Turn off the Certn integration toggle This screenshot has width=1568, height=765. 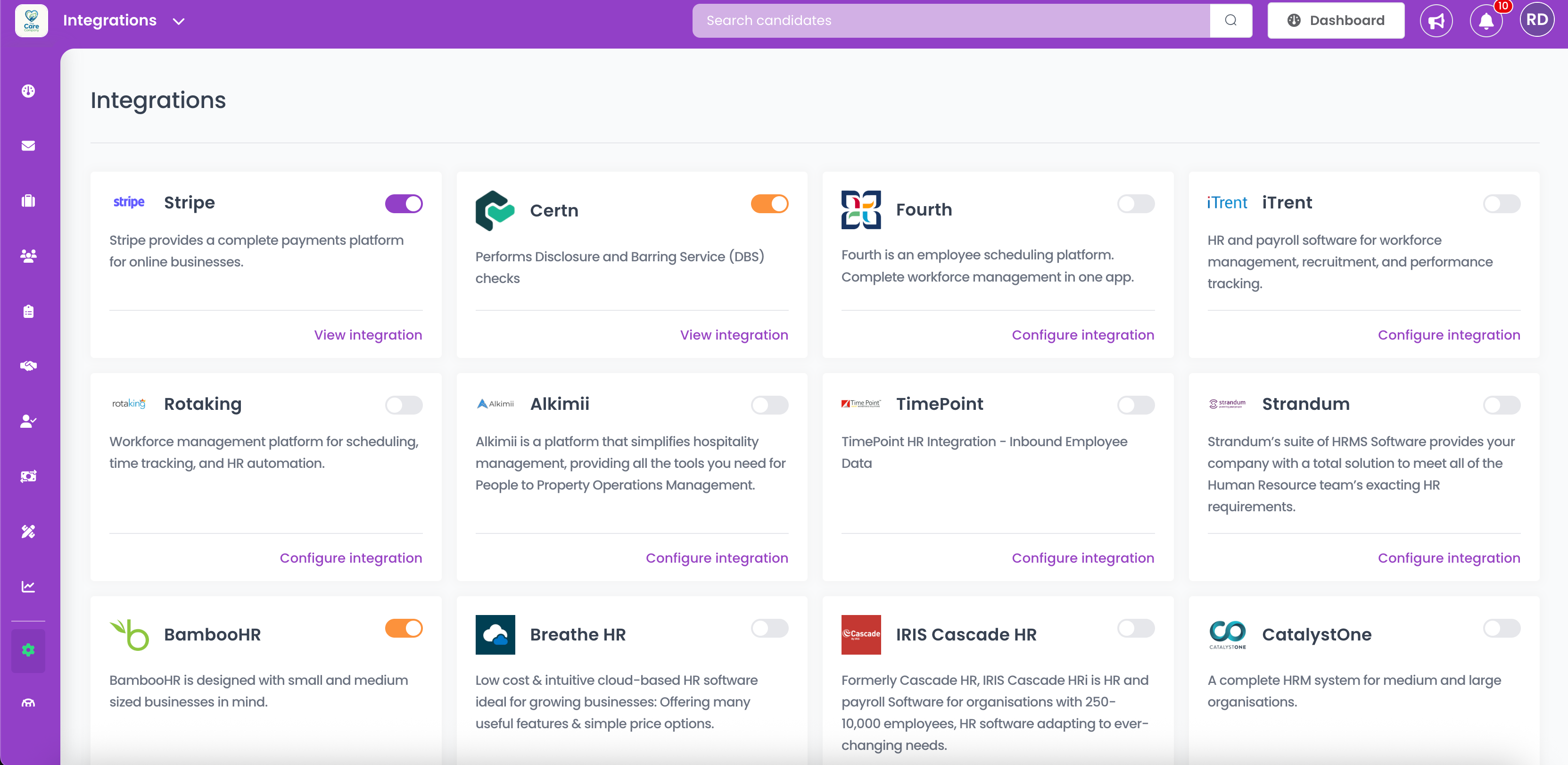(769, 203)
